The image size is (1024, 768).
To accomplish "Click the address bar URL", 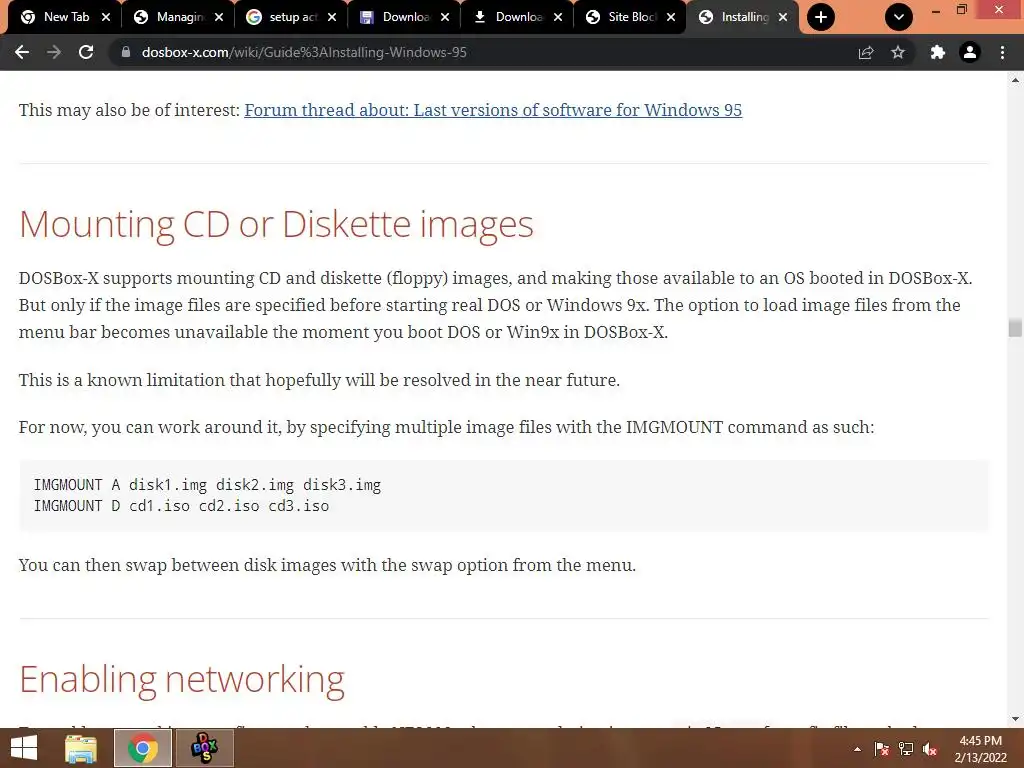I will [x=304, y=52].
